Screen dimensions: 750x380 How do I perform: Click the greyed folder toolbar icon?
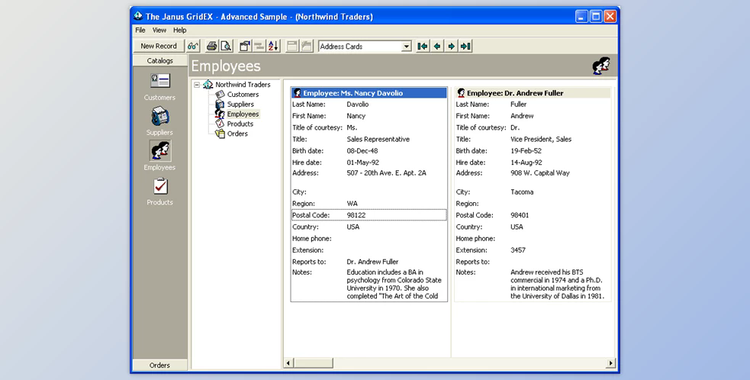(x=306, y=46)
